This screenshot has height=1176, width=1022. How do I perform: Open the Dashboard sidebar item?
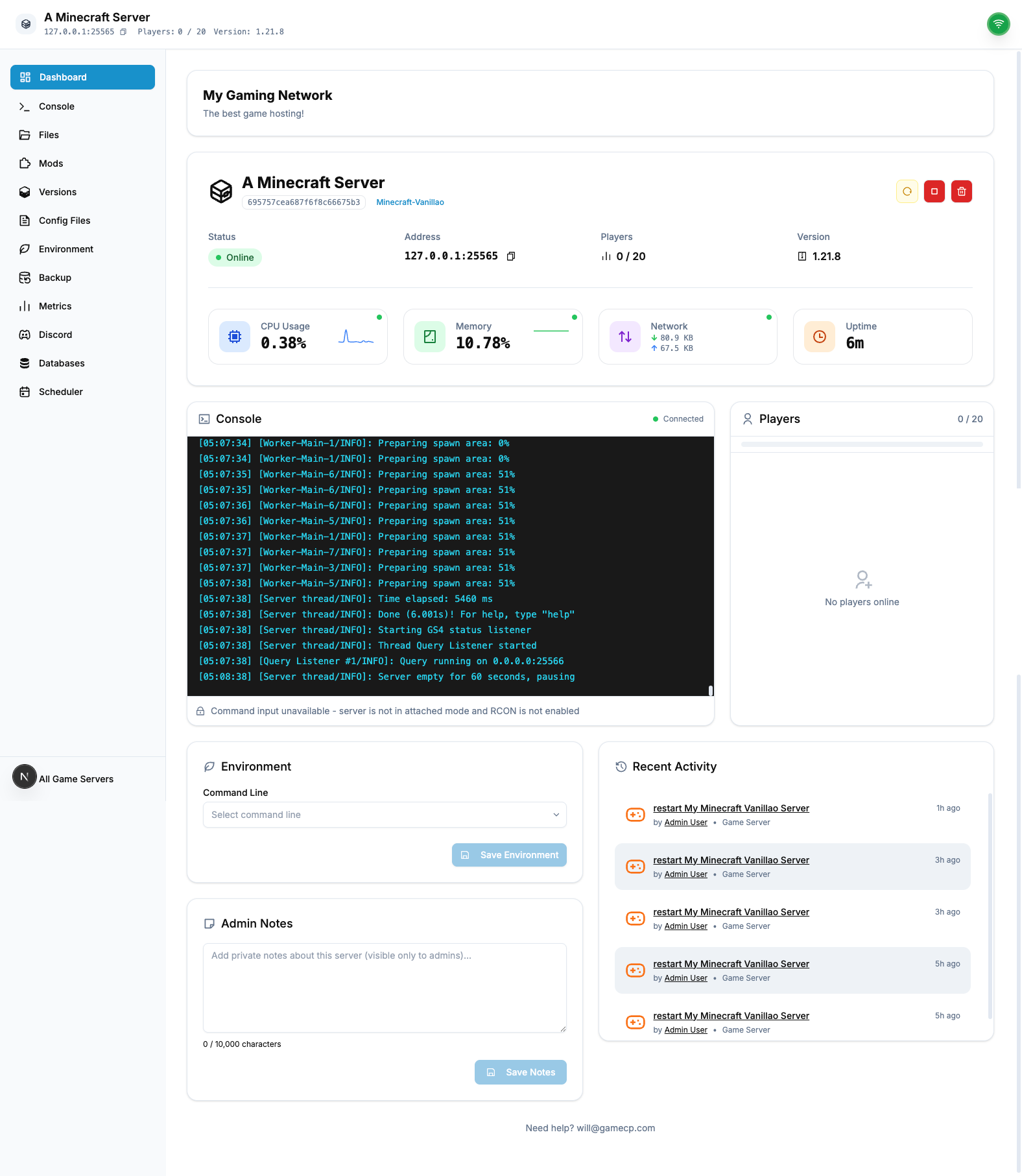tap(82, 77)
